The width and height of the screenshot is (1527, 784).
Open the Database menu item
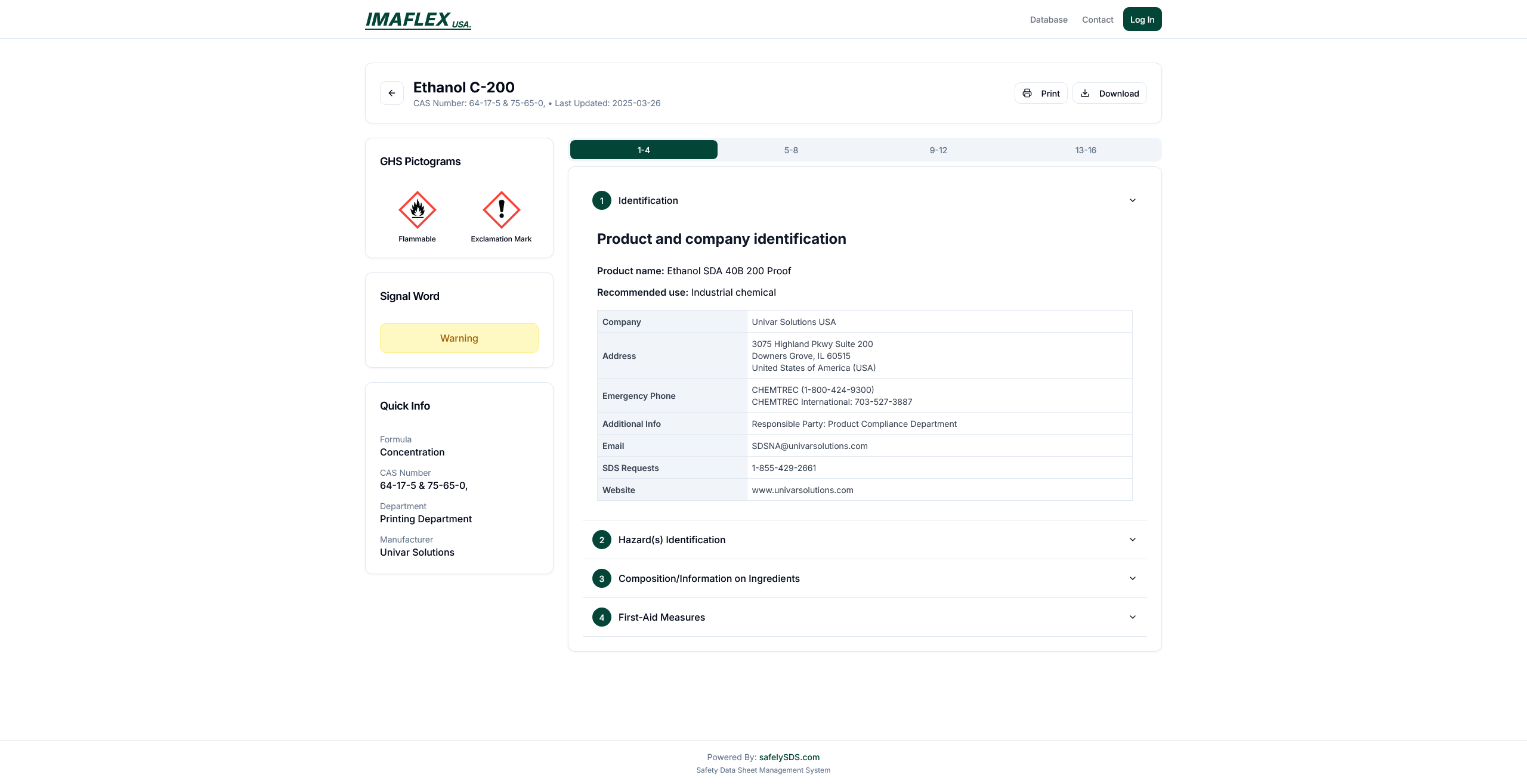1049,19
